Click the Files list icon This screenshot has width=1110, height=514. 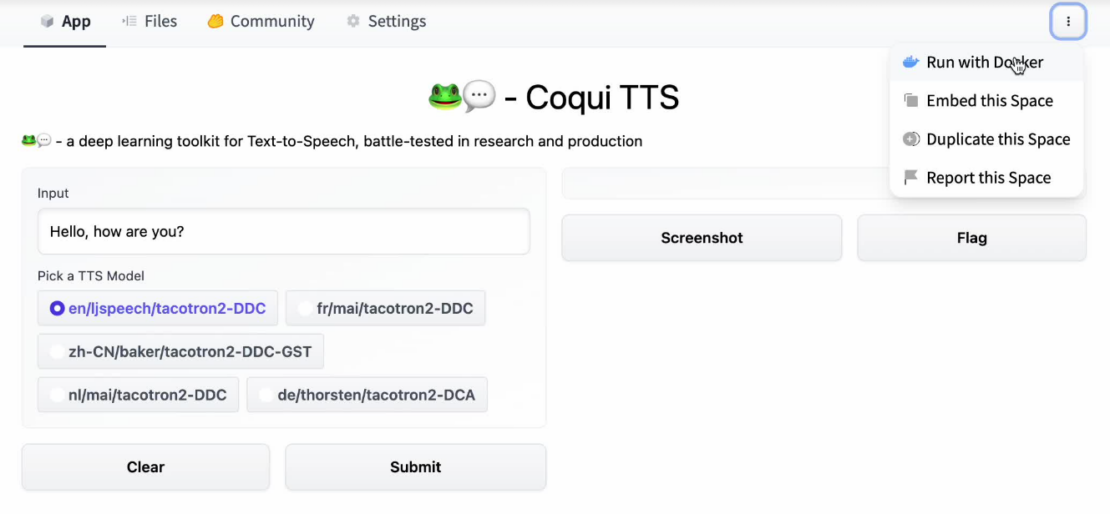[x=129, y=21]
